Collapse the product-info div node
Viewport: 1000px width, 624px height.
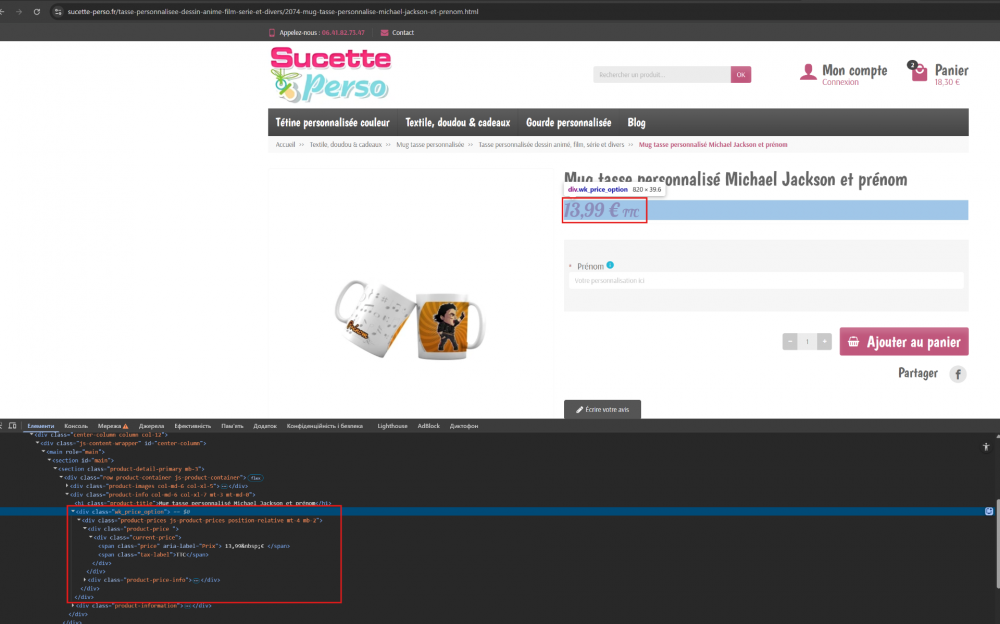[67, 494]
